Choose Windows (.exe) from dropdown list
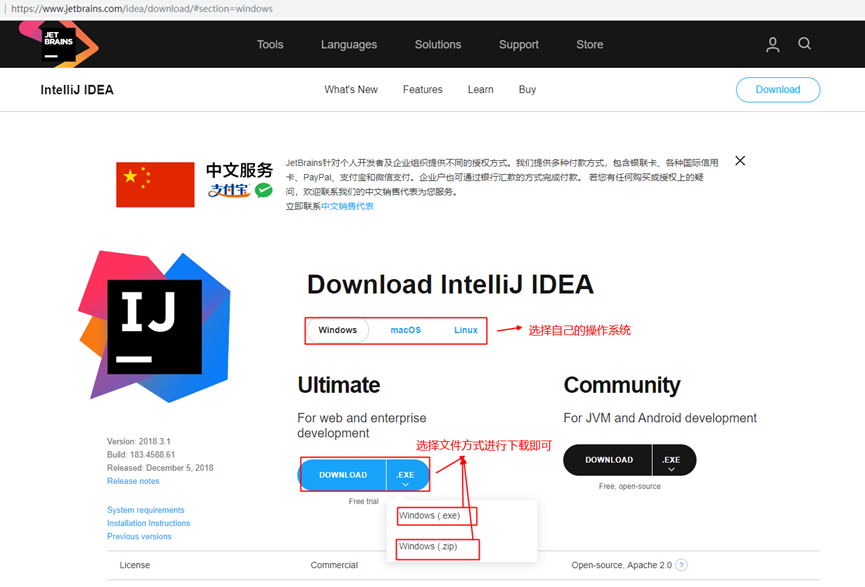 [430, 516]
